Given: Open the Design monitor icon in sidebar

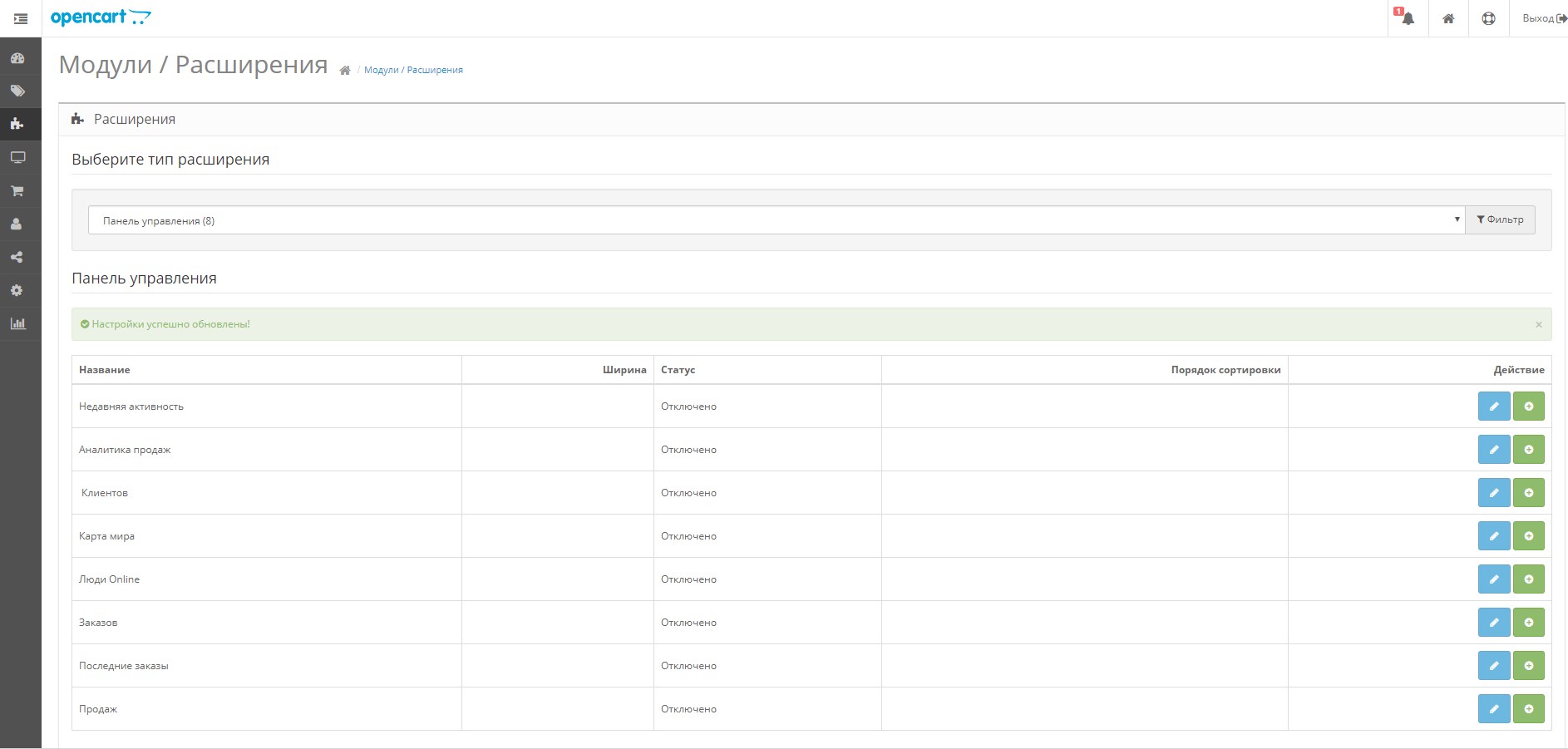Looking at the screenshot, I should tap(17, 158).
